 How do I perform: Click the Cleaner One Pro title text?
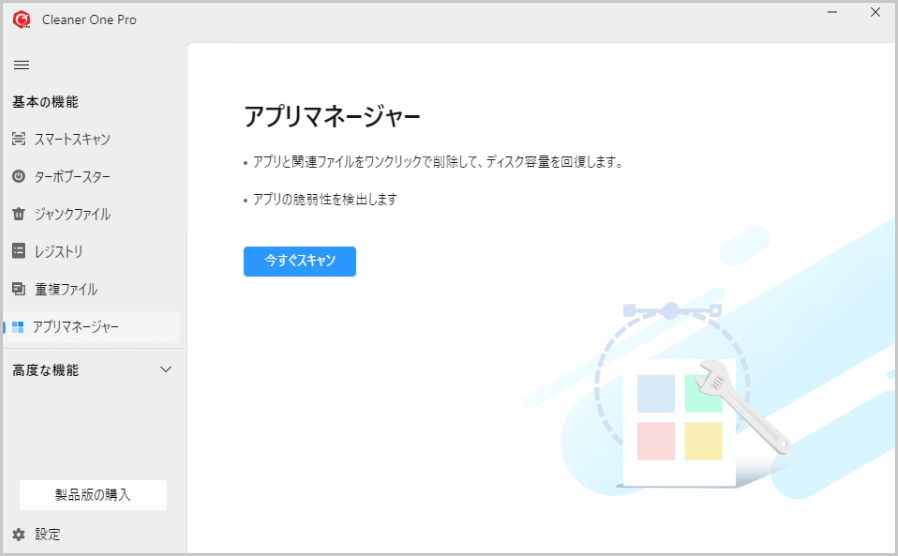(x=89, y=19)
